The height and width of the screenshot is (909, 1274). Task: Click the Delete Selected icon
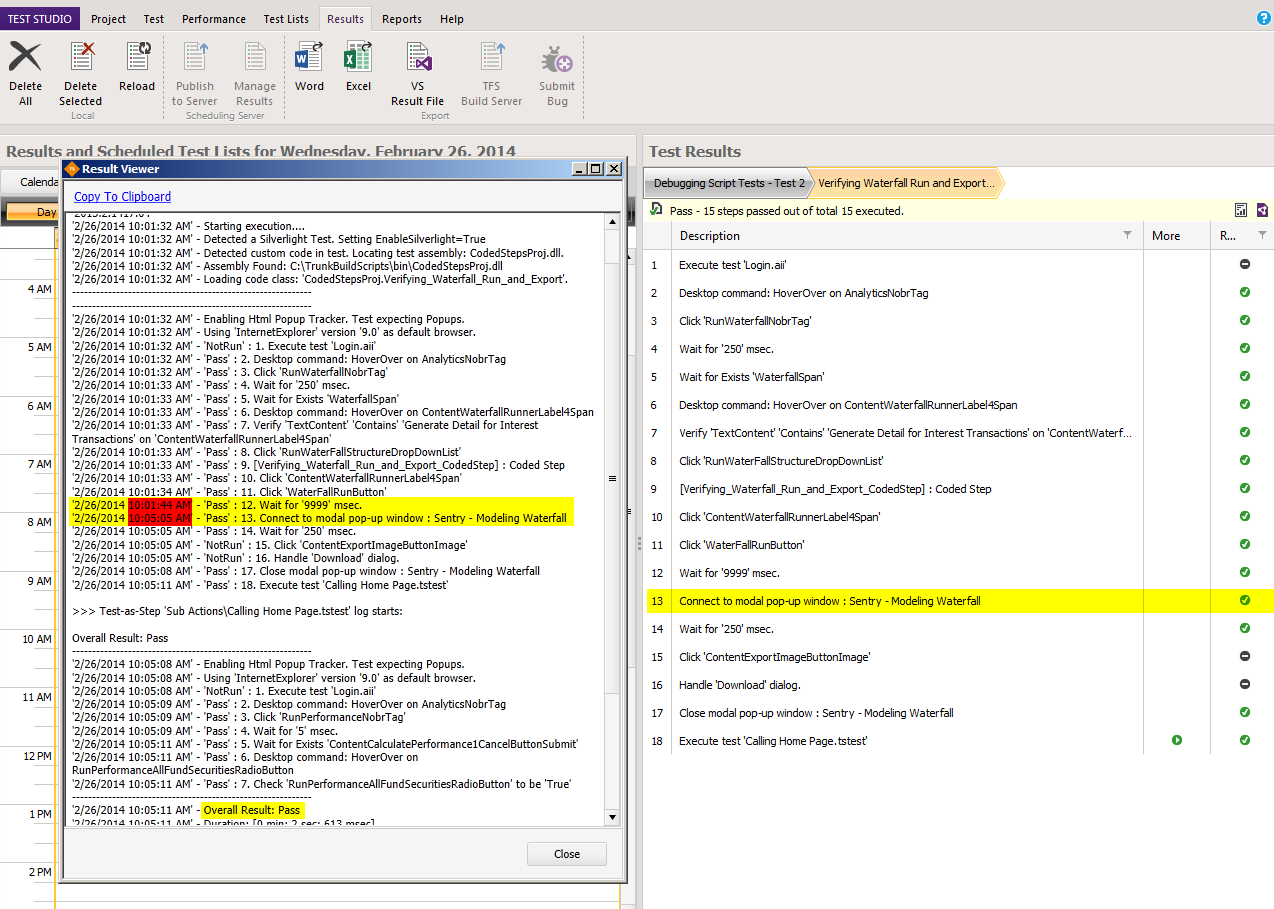(x=80, y=72)
